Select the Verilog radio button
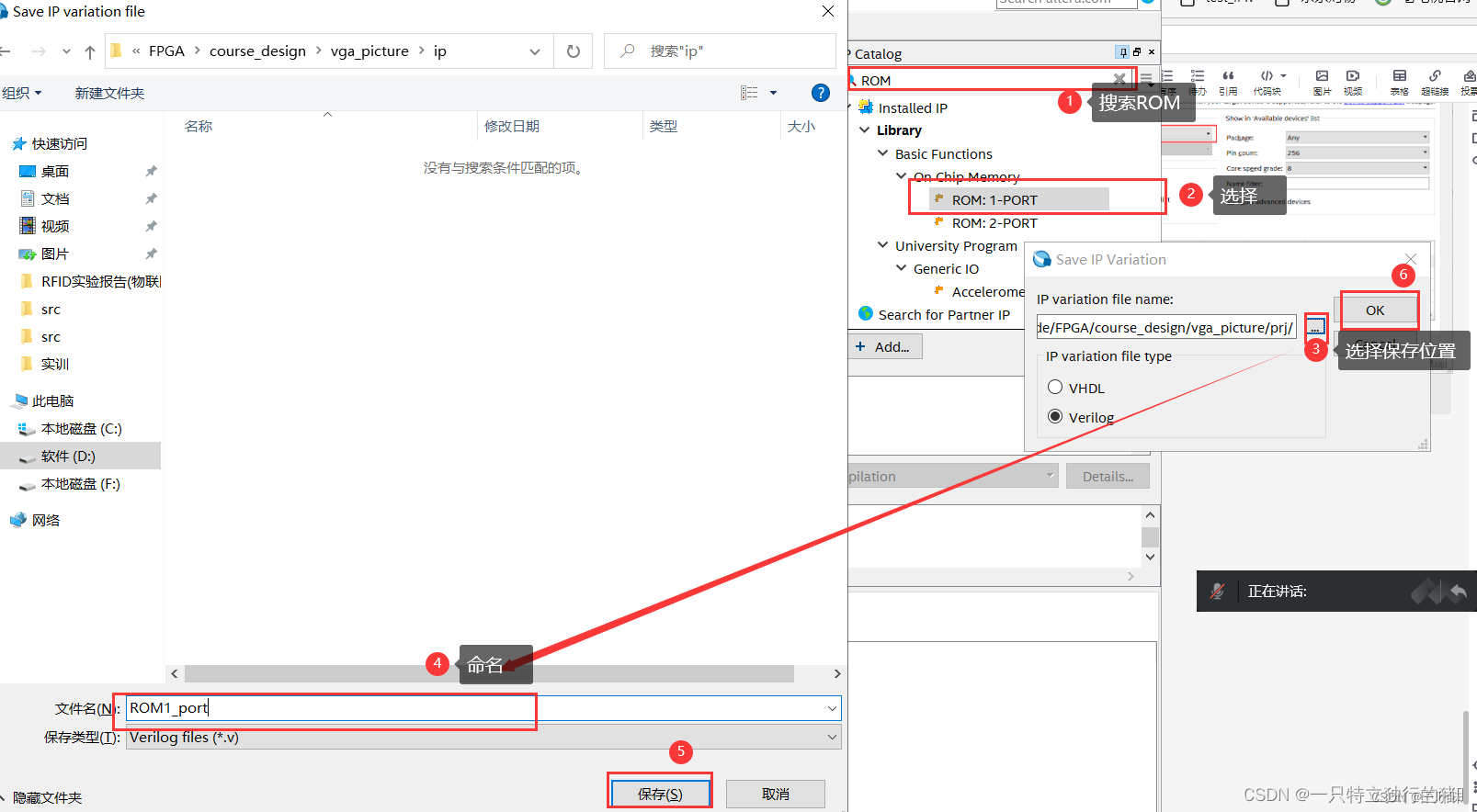 (x=1055, y=416)
